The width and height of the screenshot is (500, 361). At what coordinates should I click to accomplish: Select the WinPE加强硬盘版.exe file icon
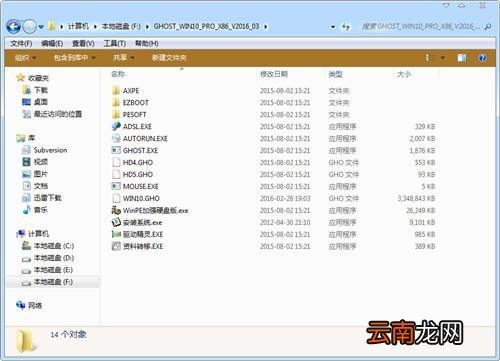click(x=116, y=210)
